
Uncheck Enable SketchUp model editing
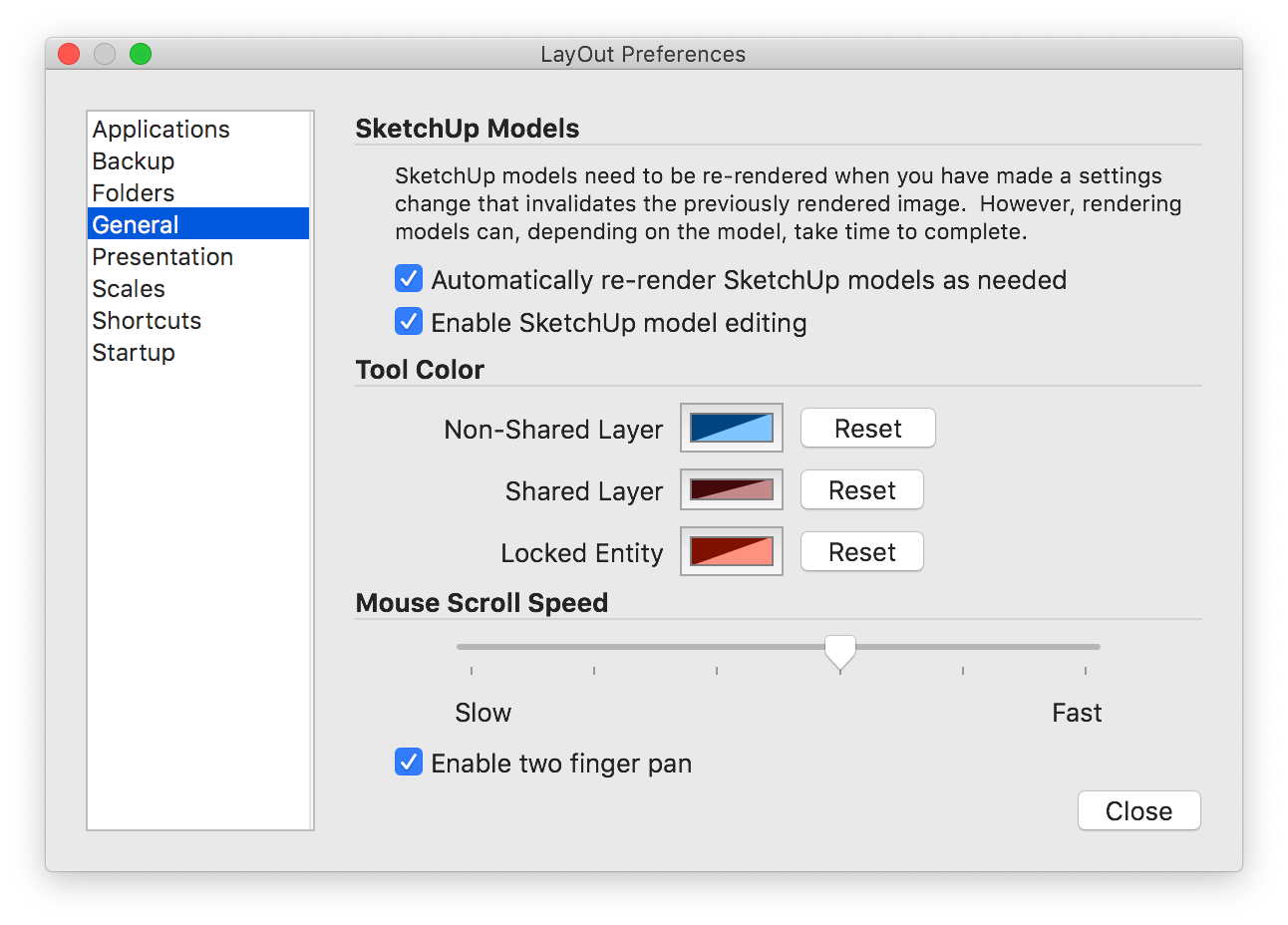point(409,322)
